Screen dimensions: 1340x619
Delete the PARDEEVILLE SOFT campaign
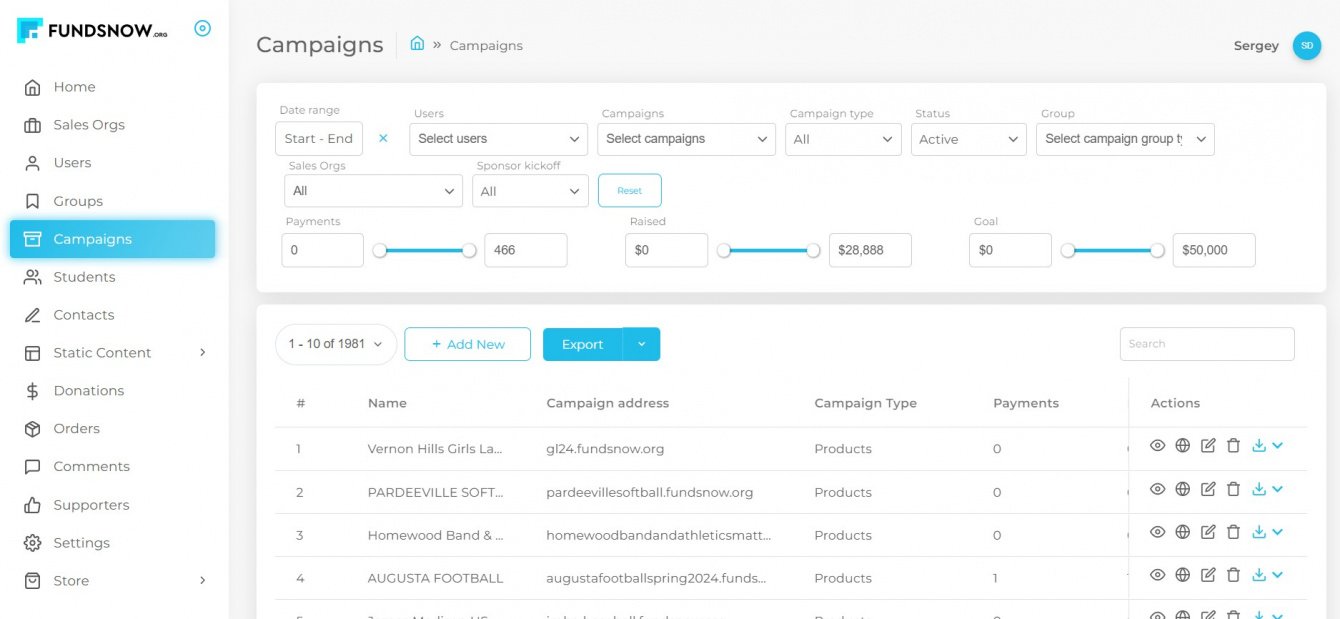click(1233, 489)
